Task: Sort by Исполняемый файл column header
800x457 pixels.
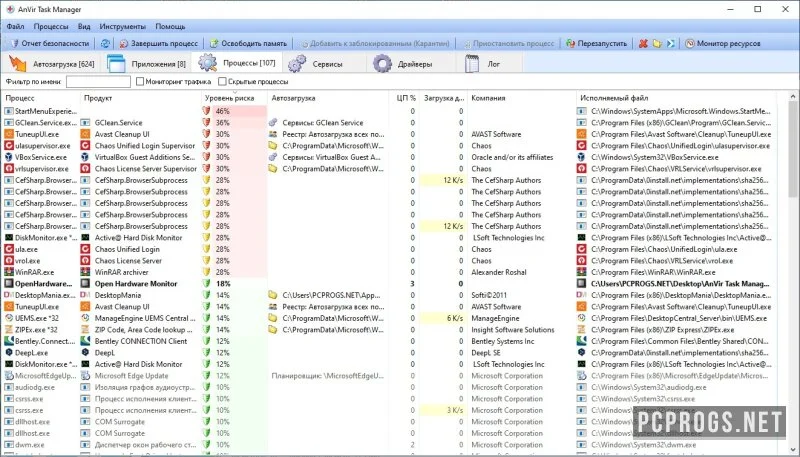Action: point(676,98)
